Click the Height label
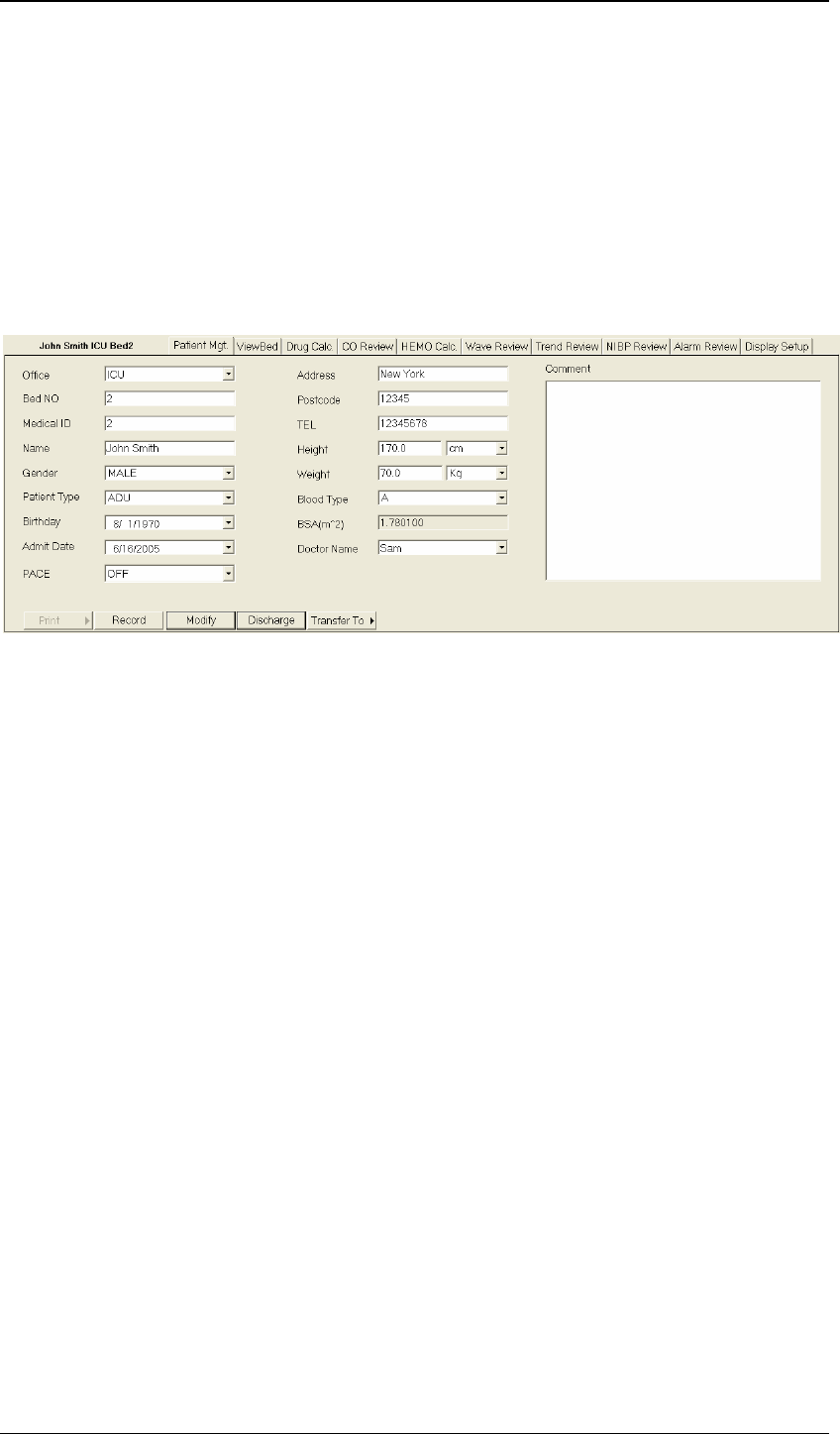Viewport: 840px width, 1434px height. [x=313, y=450]
